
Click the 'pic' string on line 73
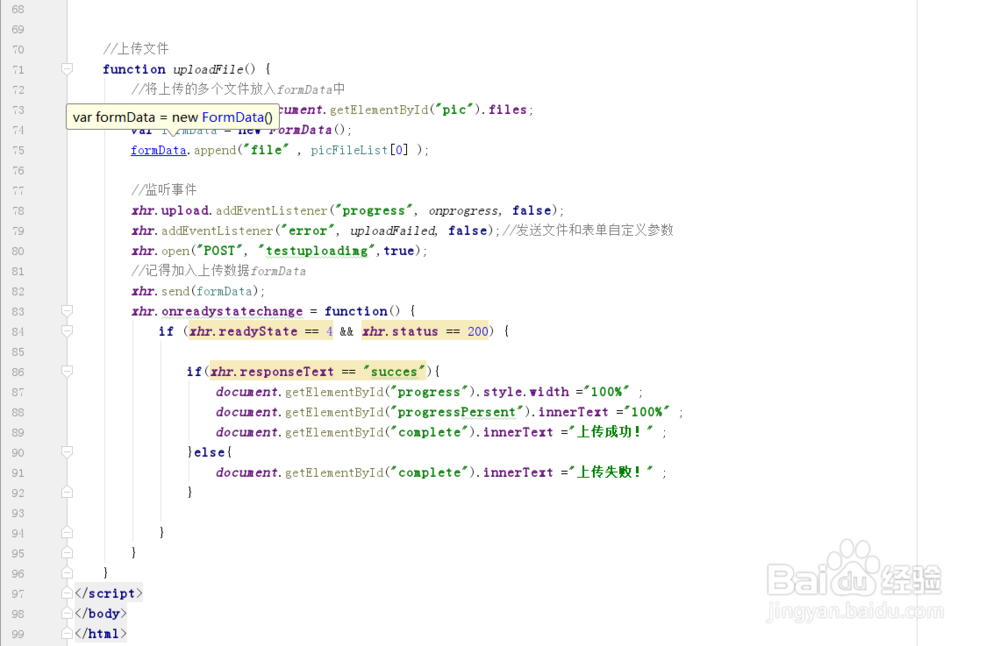coord(454,110)
